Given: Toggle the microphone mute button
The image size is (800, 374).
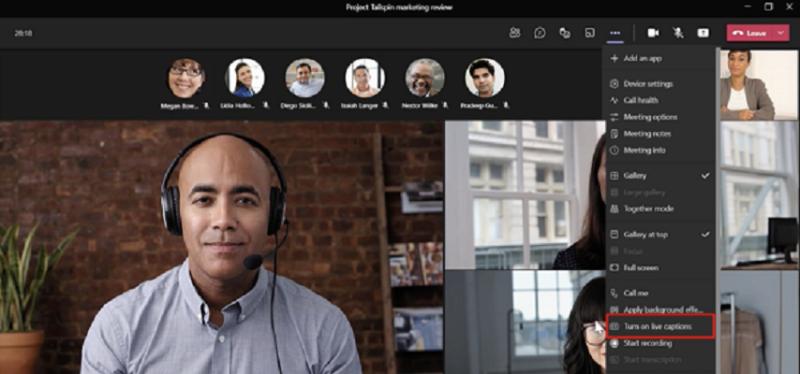Looking at the screenshot, I should [678, 33].
